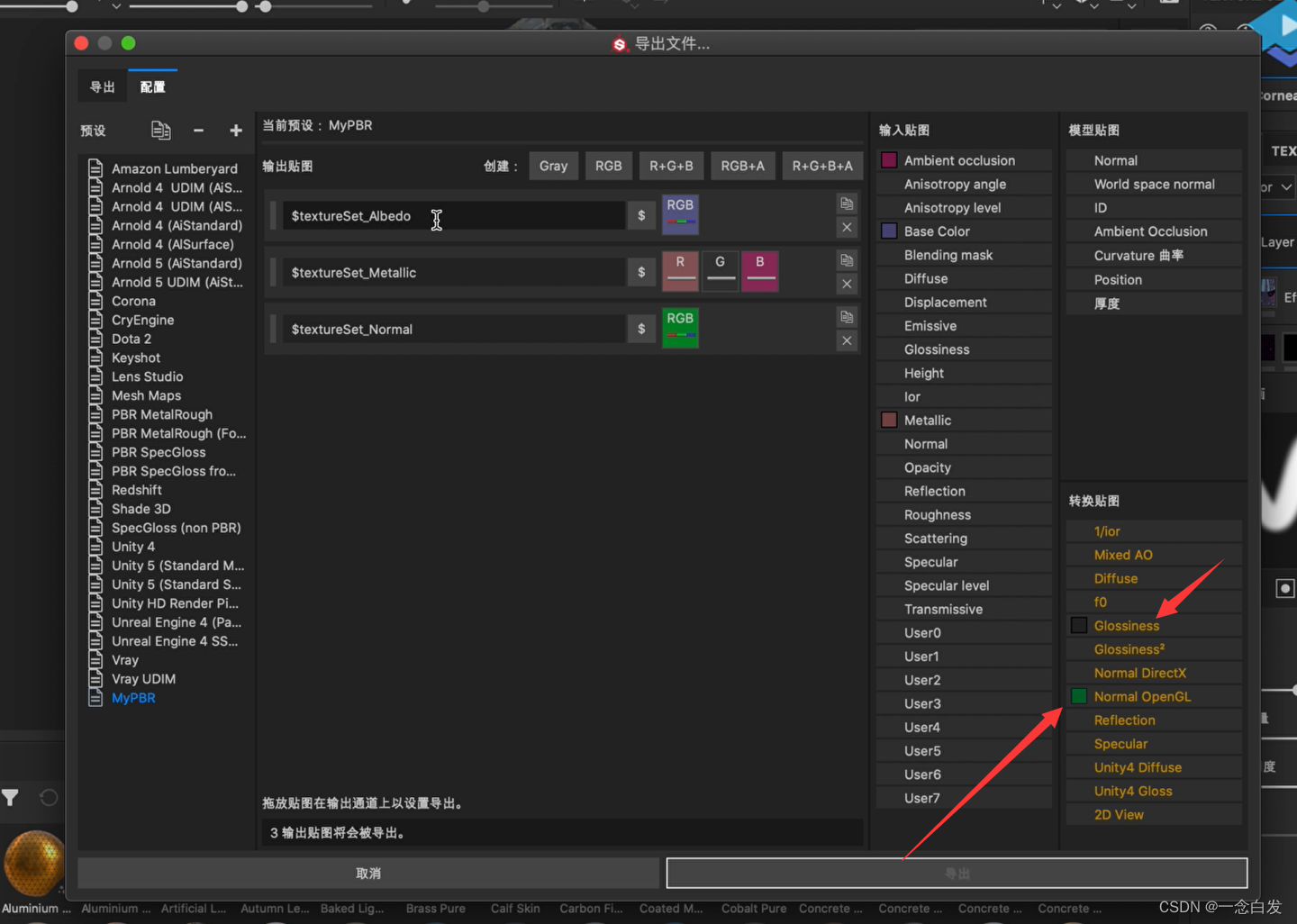Duplicate preset using the copy document icon
The image size is (1297, 924).
click(160, 131)
